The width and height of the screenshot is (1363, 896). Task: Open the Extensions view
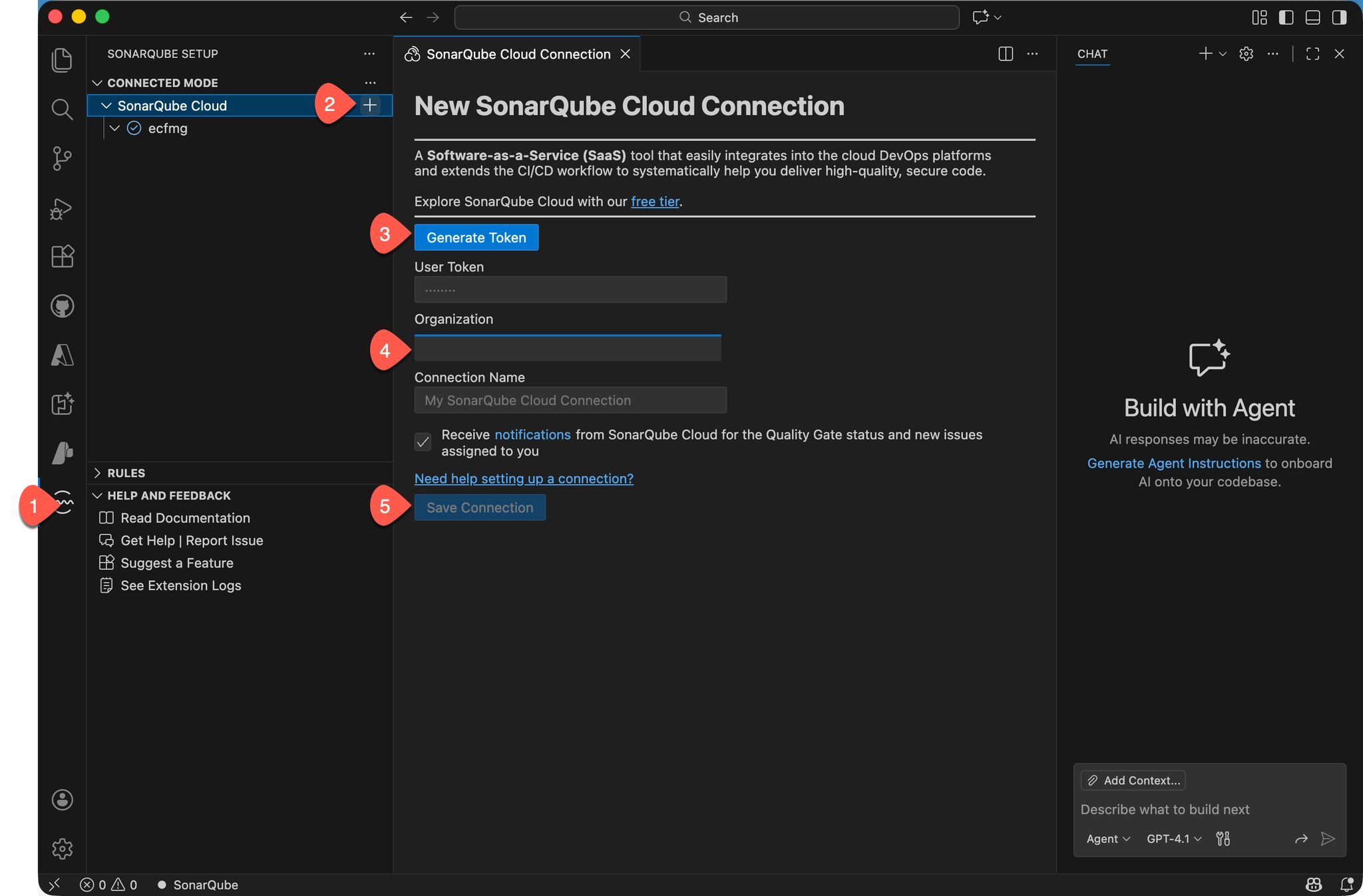pos(62,257)
